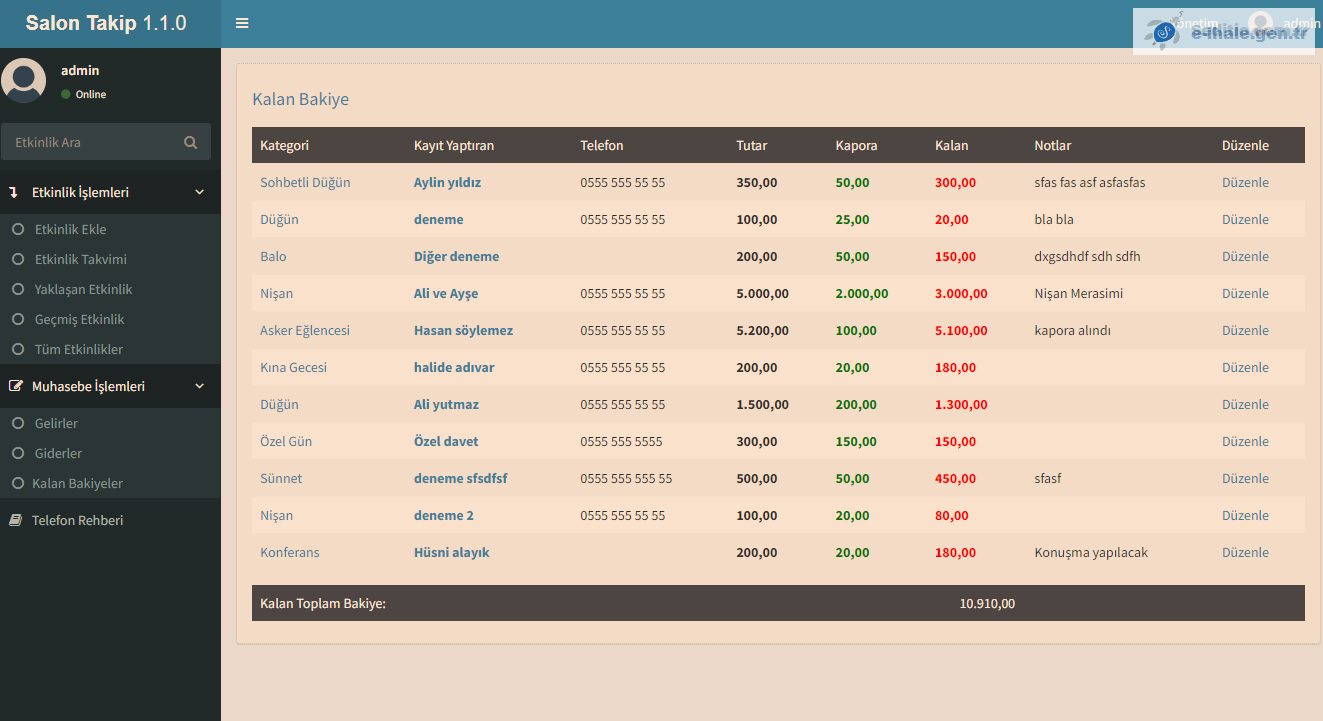Click the book icon beside Telefon Rehberi
This screenshot has width=1323, height=721.
[15, 520]
